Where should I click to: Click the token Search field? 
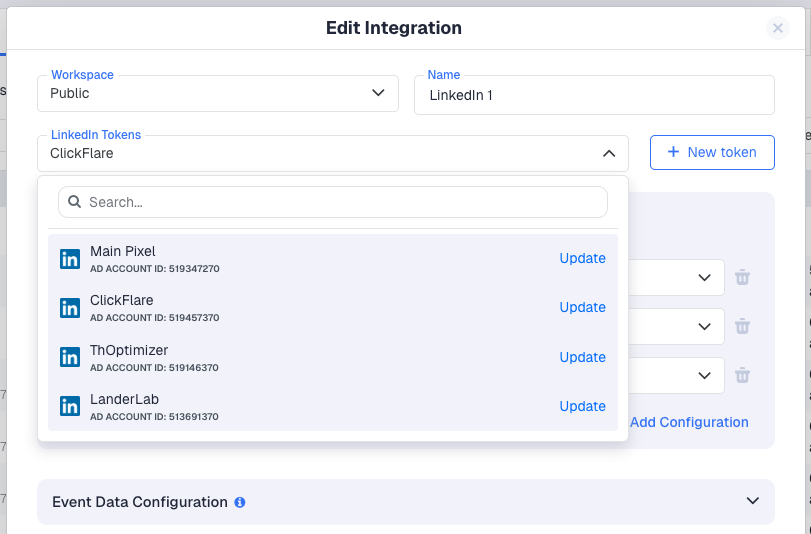340,202
